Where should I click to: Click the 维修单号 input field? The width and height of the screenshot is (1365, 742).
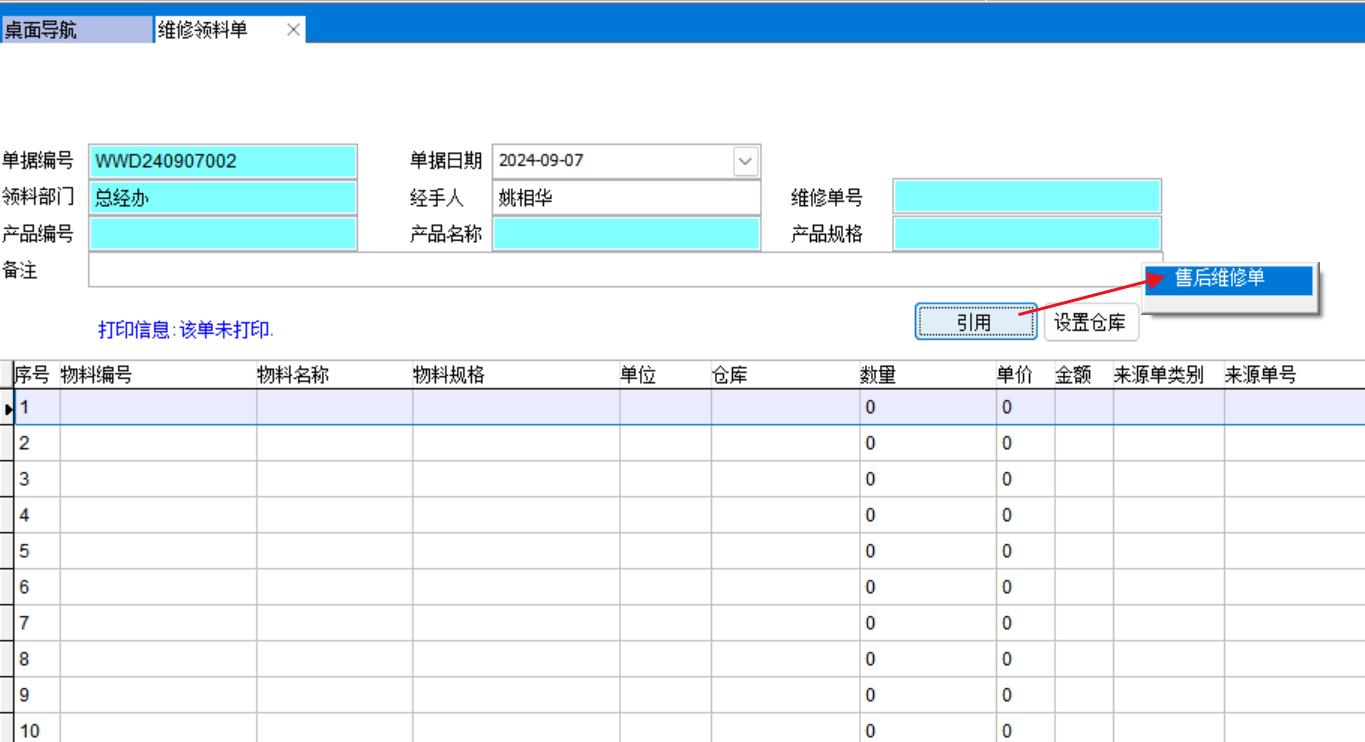[1027, 197]
